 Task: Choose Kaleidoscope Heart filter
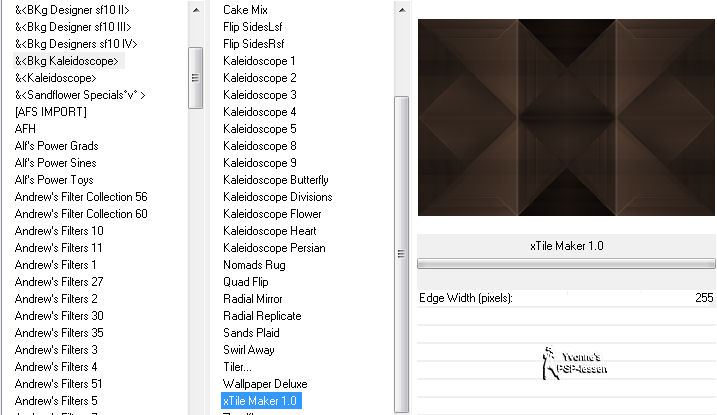pos(270,231)
